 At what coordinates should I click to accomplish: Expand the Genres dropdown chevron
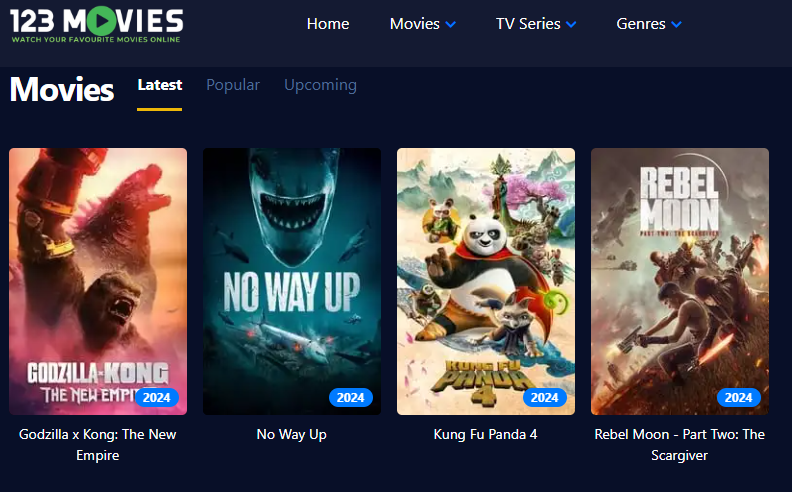677,24
